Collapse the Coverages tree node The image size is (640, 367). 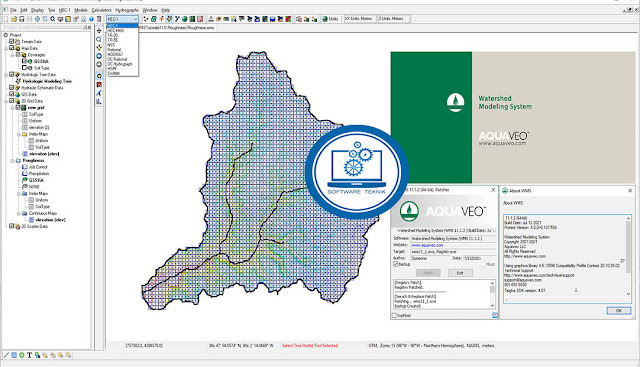[12, 55]
